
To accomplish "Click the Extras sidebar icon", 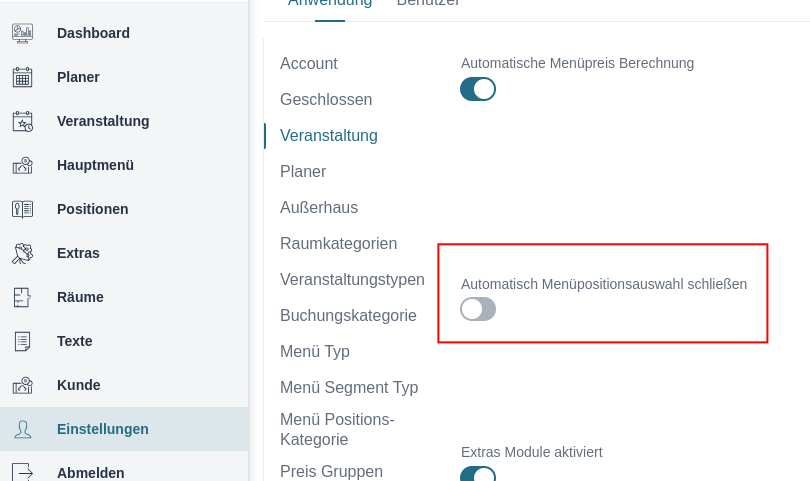I will pyautogui.click(x=22, y=253).
